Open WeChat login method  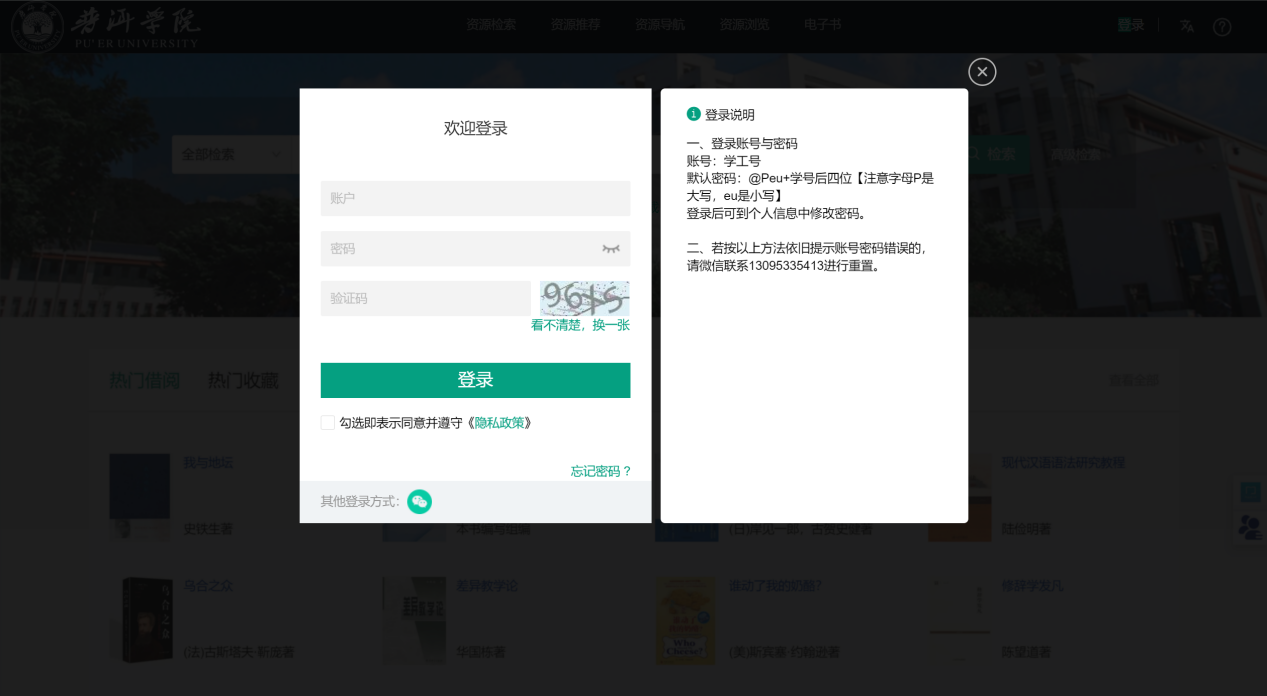click(x=419, y=502)
